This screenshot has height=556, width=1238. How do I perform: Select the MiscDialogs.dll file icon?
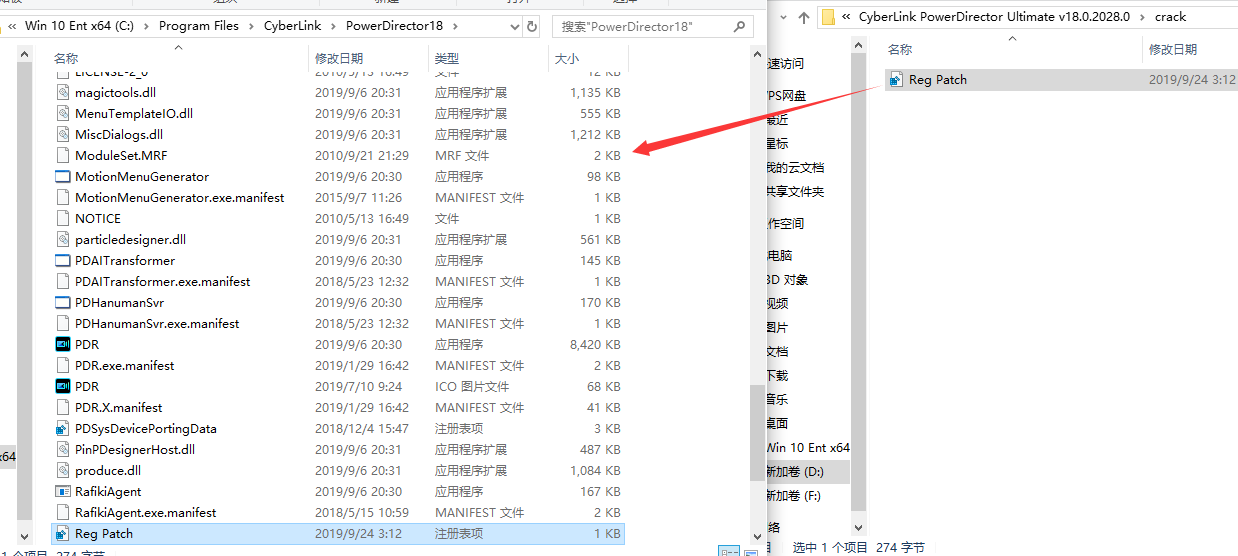pyautogui.click(x=63, y=134)
